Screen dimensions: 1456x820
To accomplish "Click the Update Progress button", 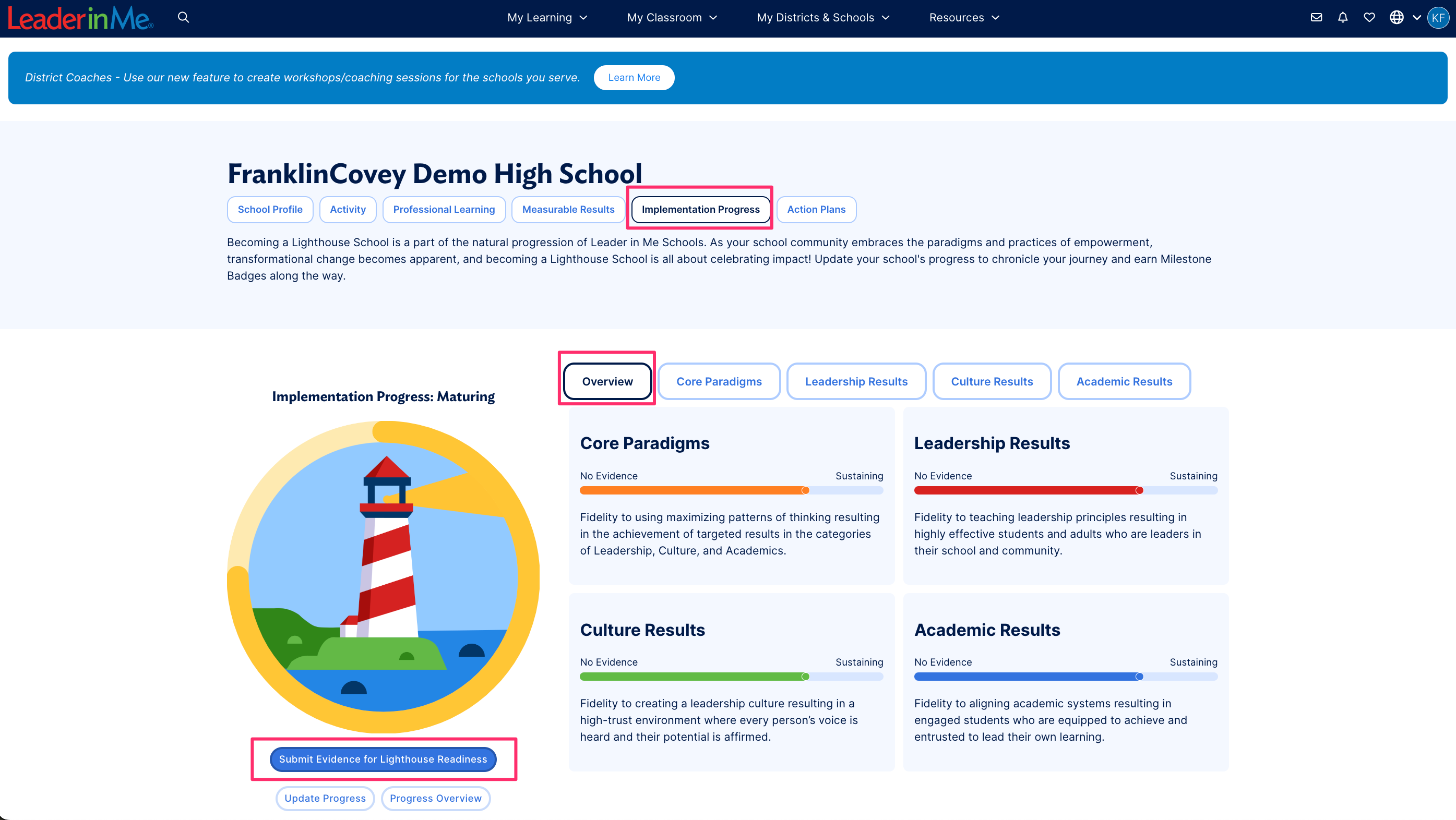I will click(325, 798).
